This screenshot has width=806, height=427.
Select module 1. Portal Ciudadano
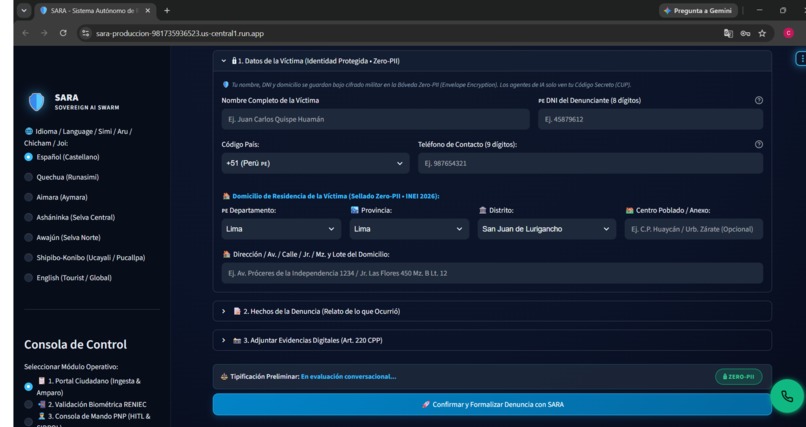82,386
